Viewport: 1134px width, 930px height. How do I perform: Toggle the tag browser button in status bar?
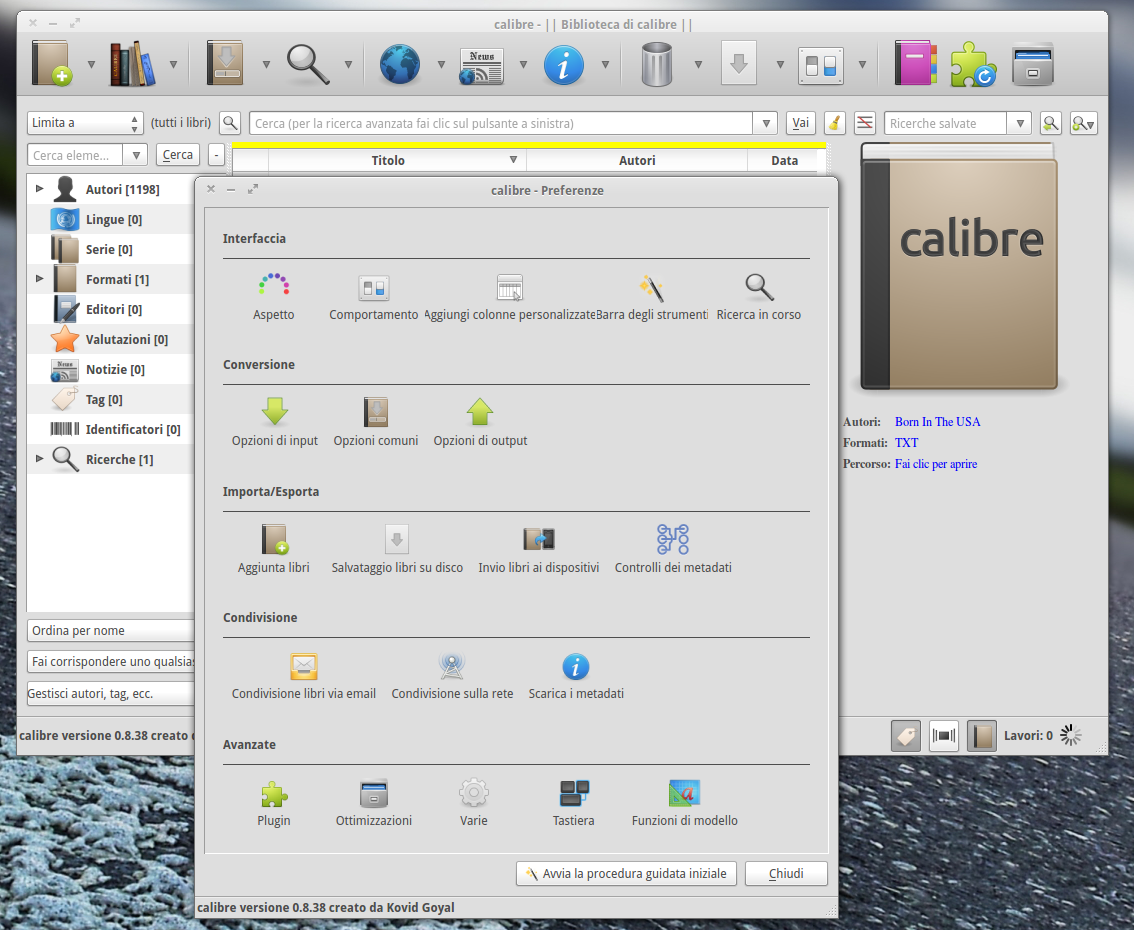tap(905, 736)
